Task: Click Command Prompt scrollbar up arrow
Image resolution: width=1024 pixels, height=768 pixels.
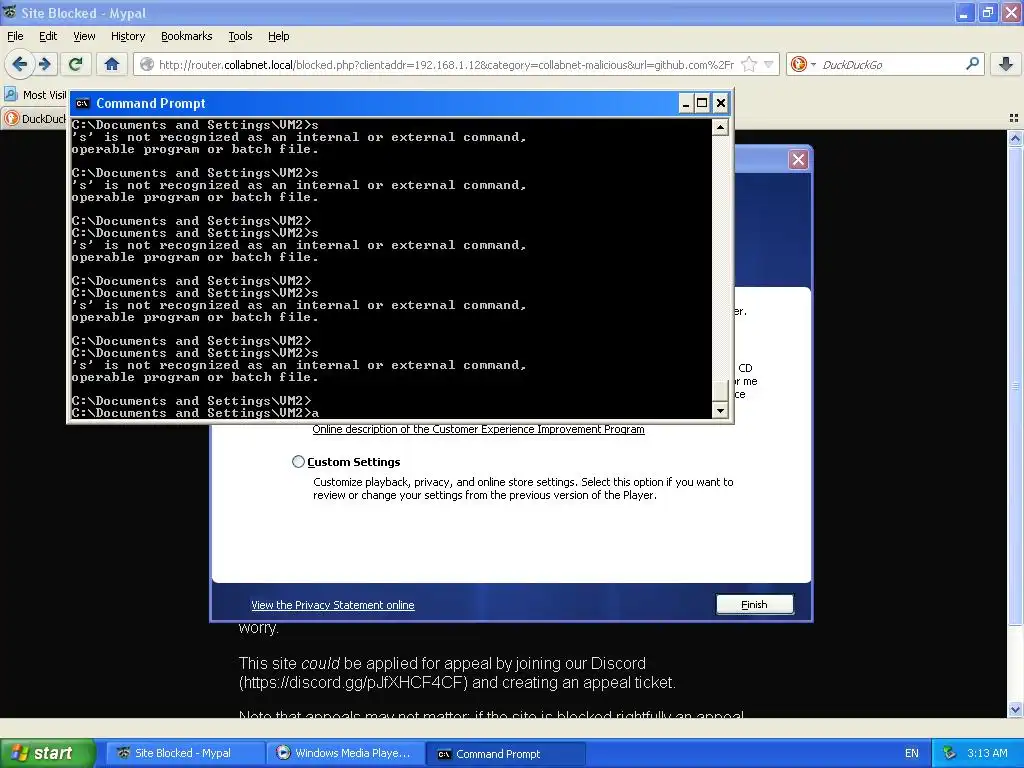Action: (720, 127)
